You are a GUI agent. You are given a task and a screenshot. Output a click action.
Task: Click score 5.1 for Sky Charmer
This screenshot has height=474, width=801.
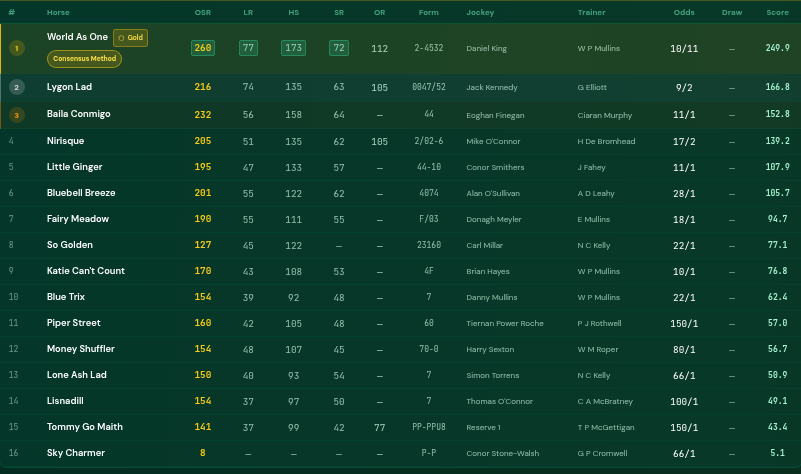tap(778, 453)
